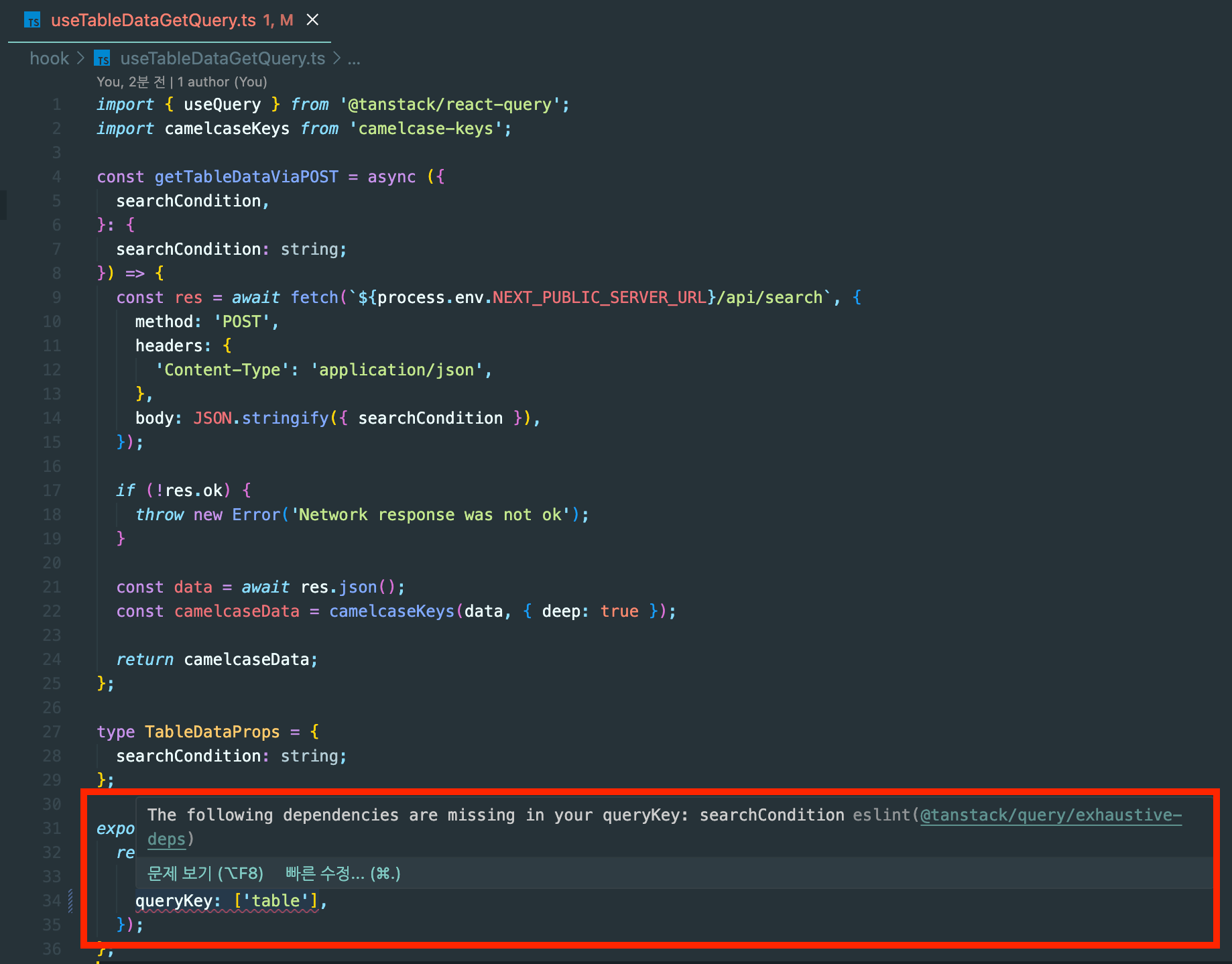Viewport: 1232px width, 964px height.
Task: Click the git change marker beside line 34
Action: click(x=70, y=900)
